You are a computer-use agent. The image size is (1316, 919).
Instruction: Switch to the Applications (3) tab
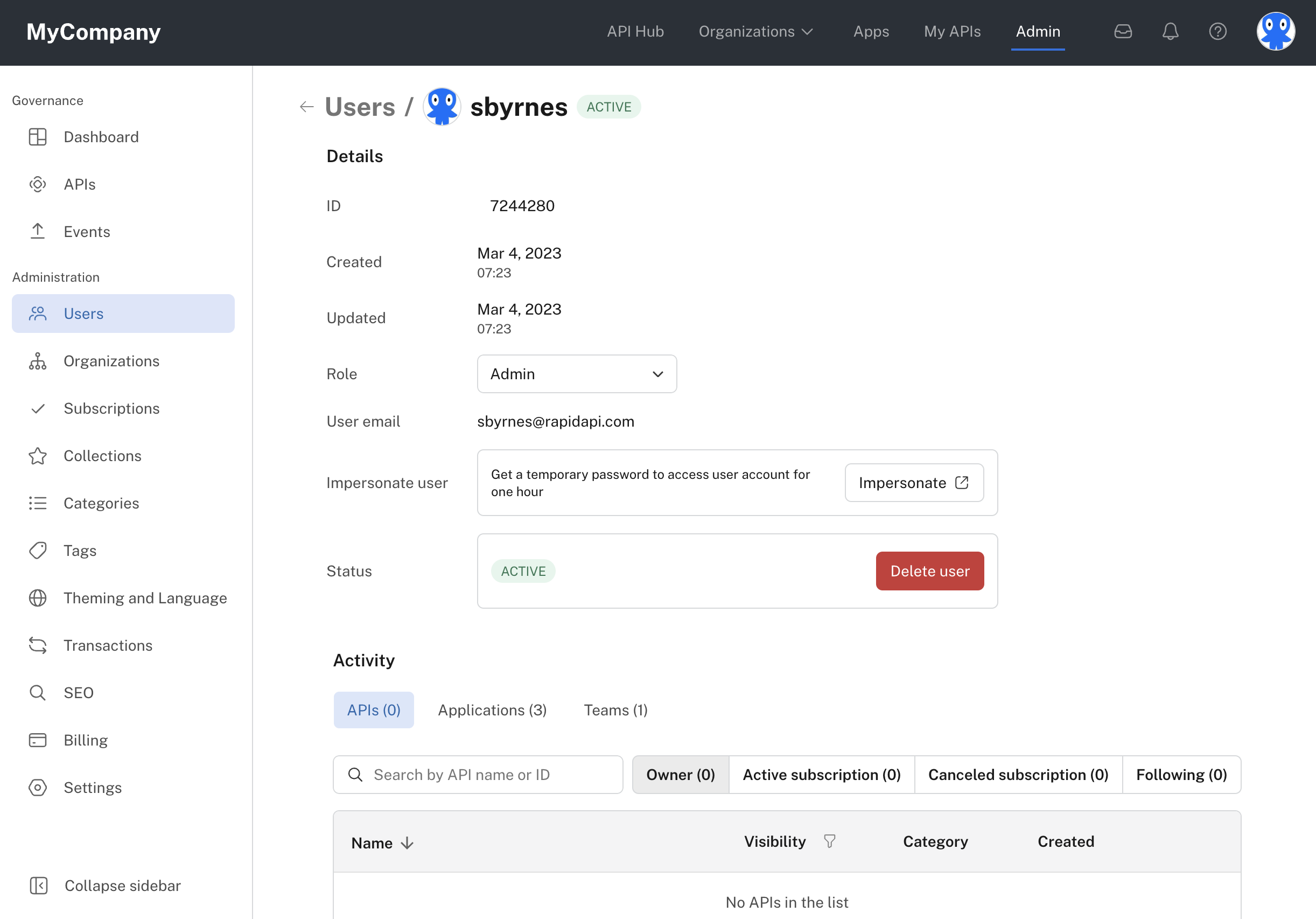click(492, 710)
